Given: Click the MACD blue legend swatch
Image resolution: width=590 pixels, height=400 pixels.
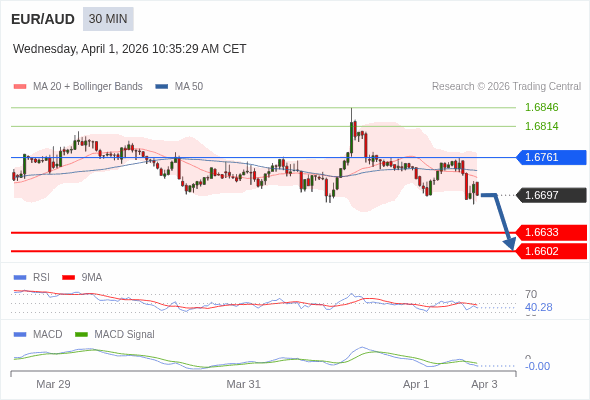Looking at the screenshot, I should pyautogui.click(x=20, y=335).
